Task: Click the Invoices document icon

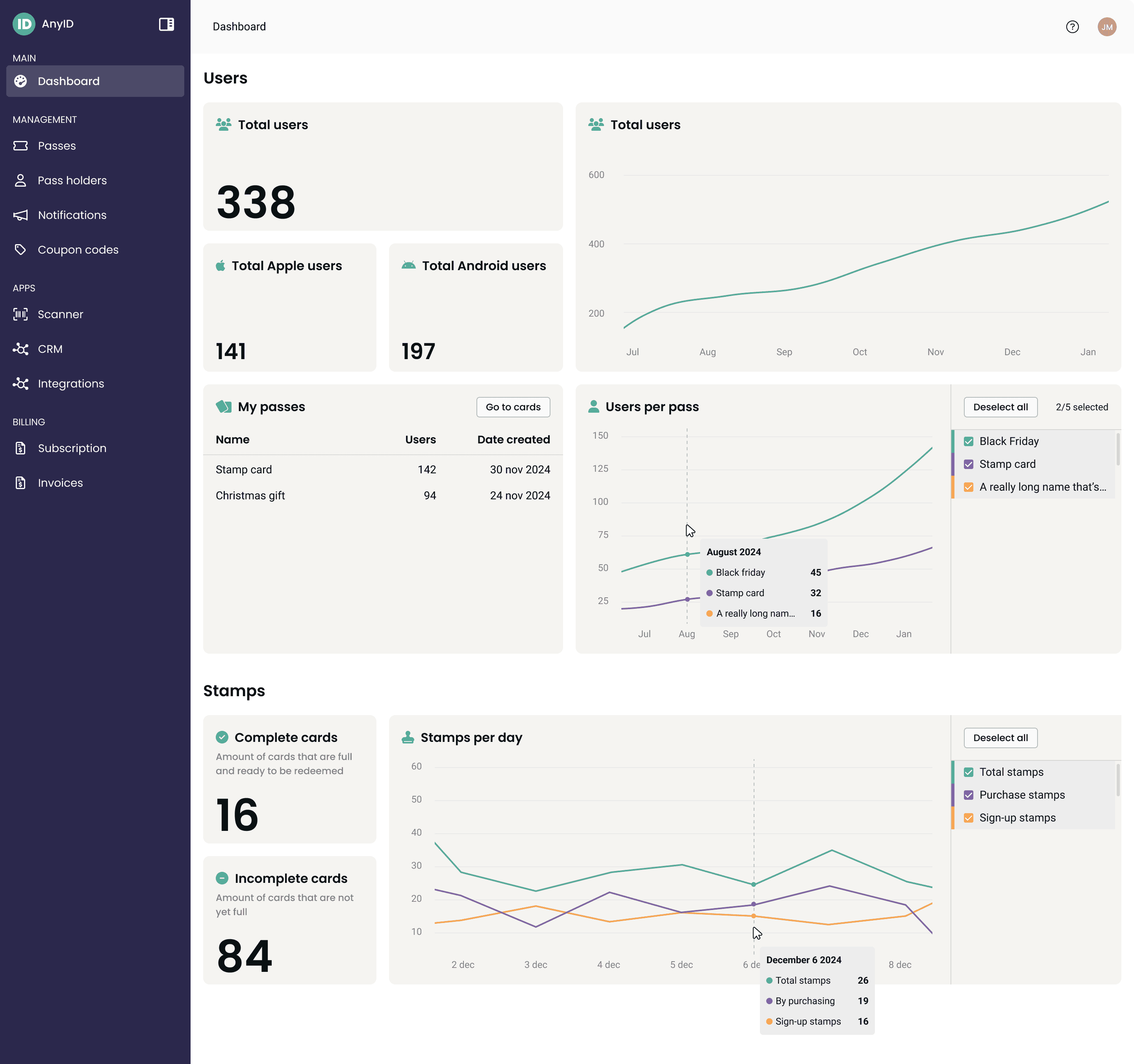Action: 20,483
